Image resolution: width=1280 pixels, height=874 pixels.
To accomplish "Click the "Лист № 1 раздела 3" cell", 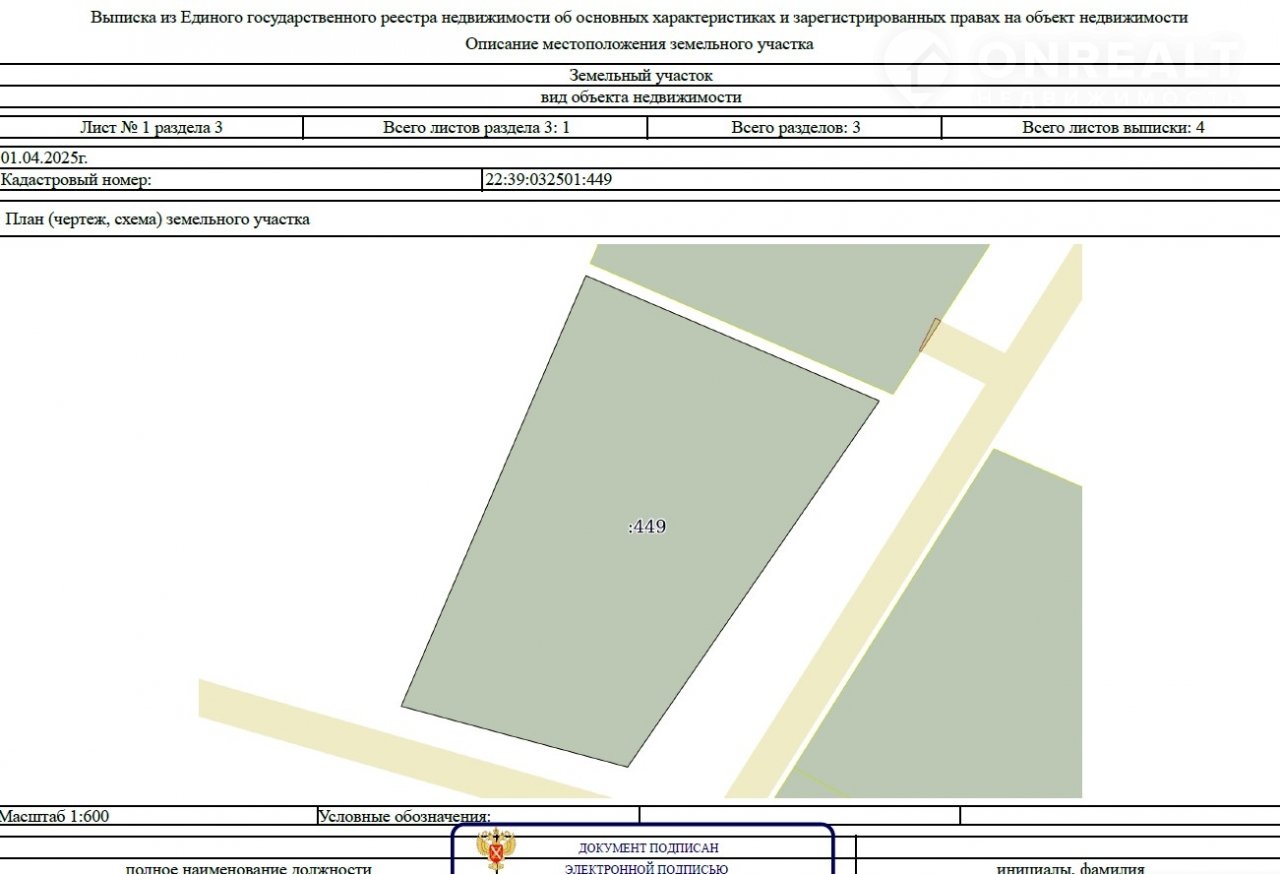I will point(151,128).
